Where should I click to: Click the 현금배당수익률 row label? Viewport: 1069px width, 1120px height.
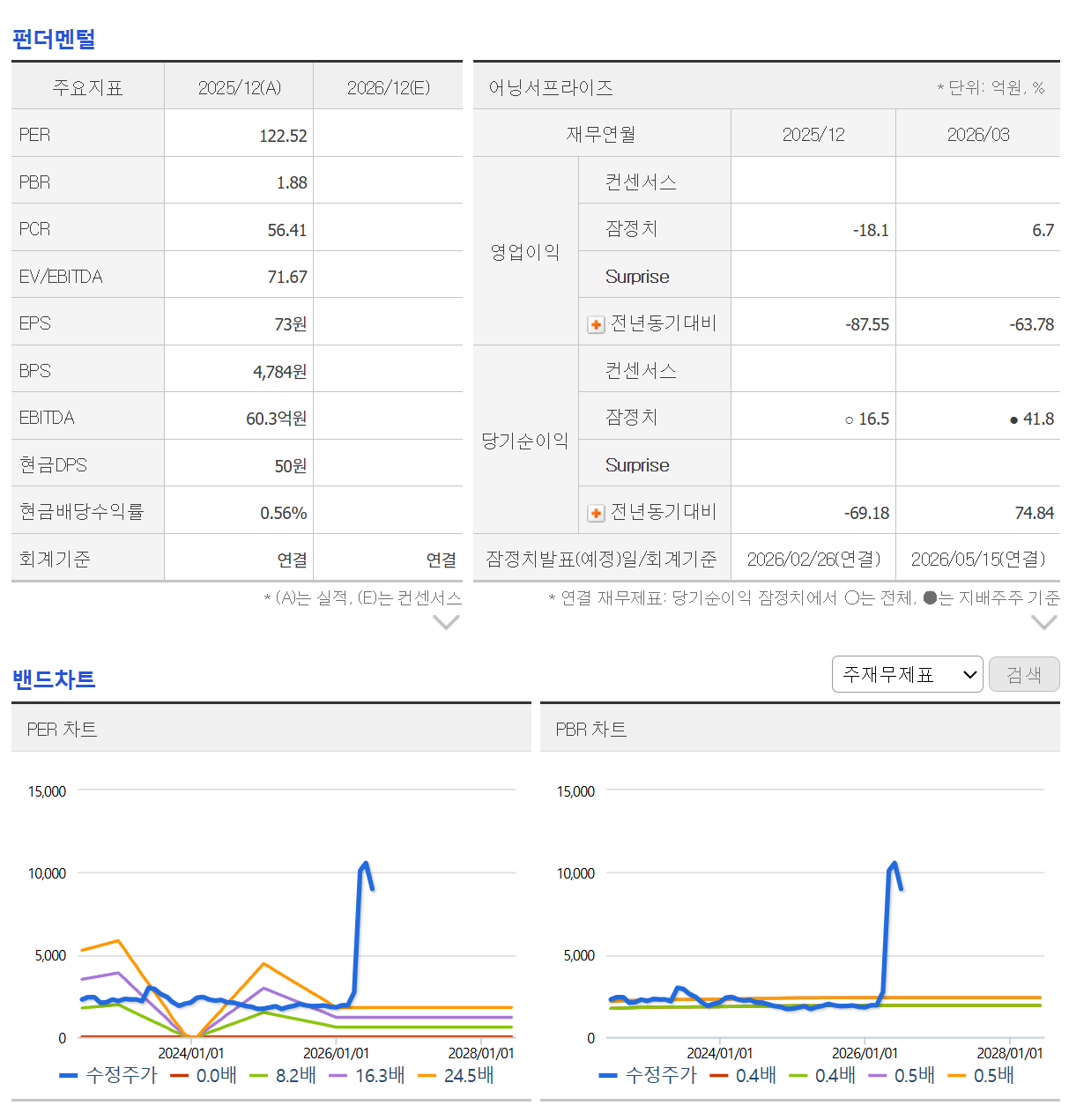(x=81, y=512)
